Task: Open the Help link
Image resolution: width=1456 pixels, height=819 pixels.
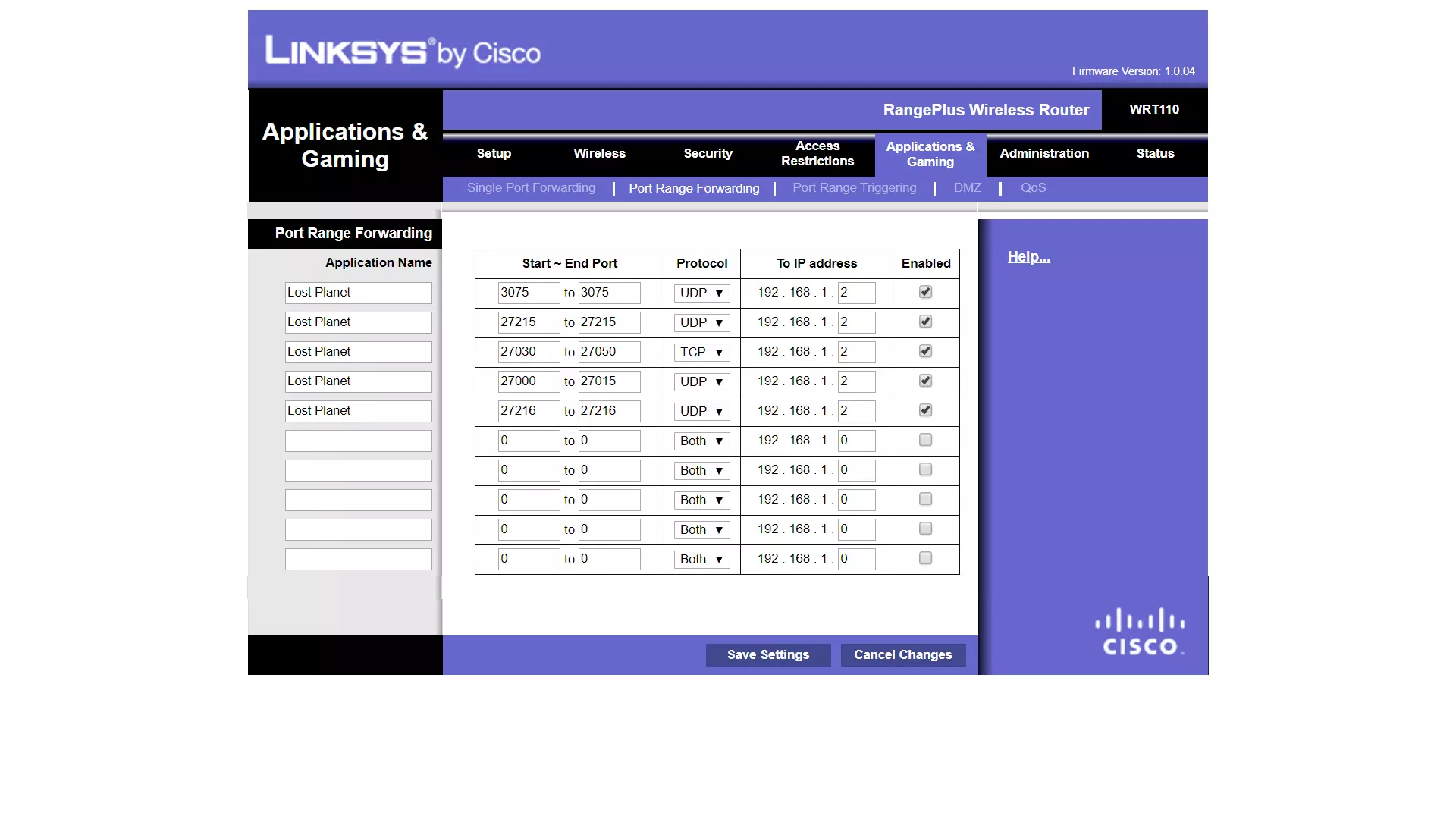Action: [1028, 256]
